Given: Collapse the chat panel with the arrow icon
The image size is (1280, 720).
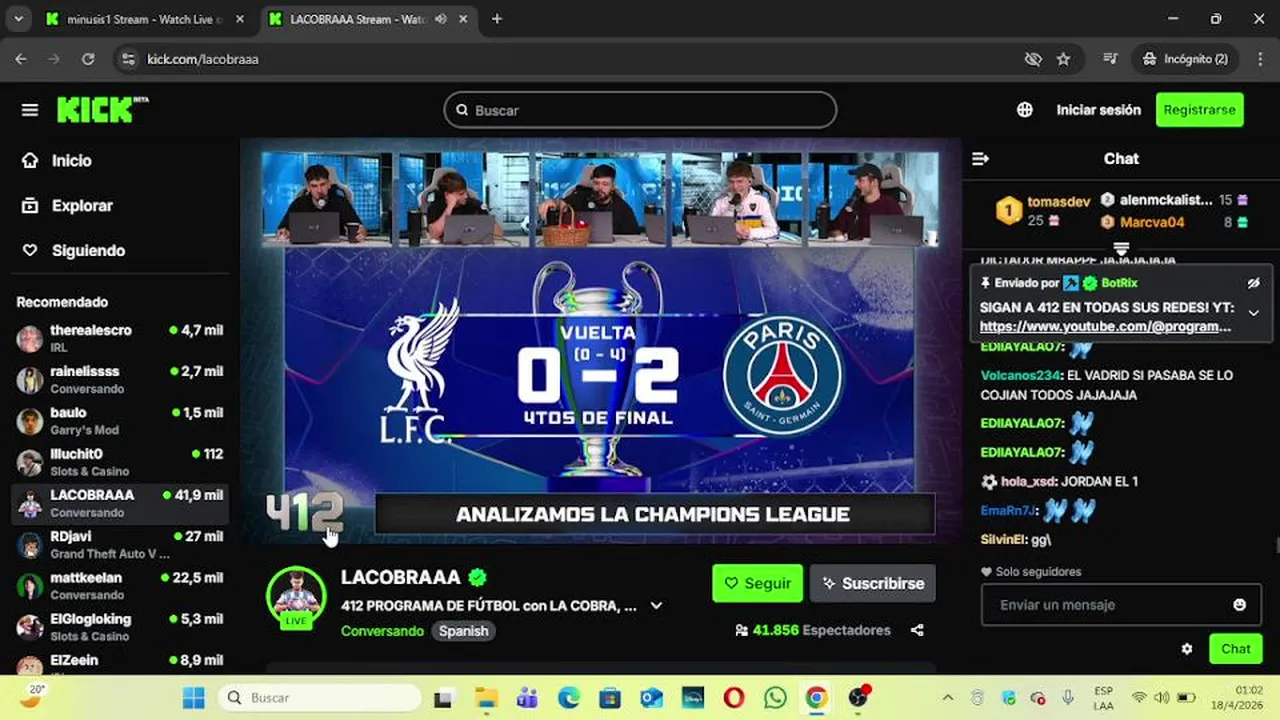Looking at the screenshot, I should click(x=981, y=159).
